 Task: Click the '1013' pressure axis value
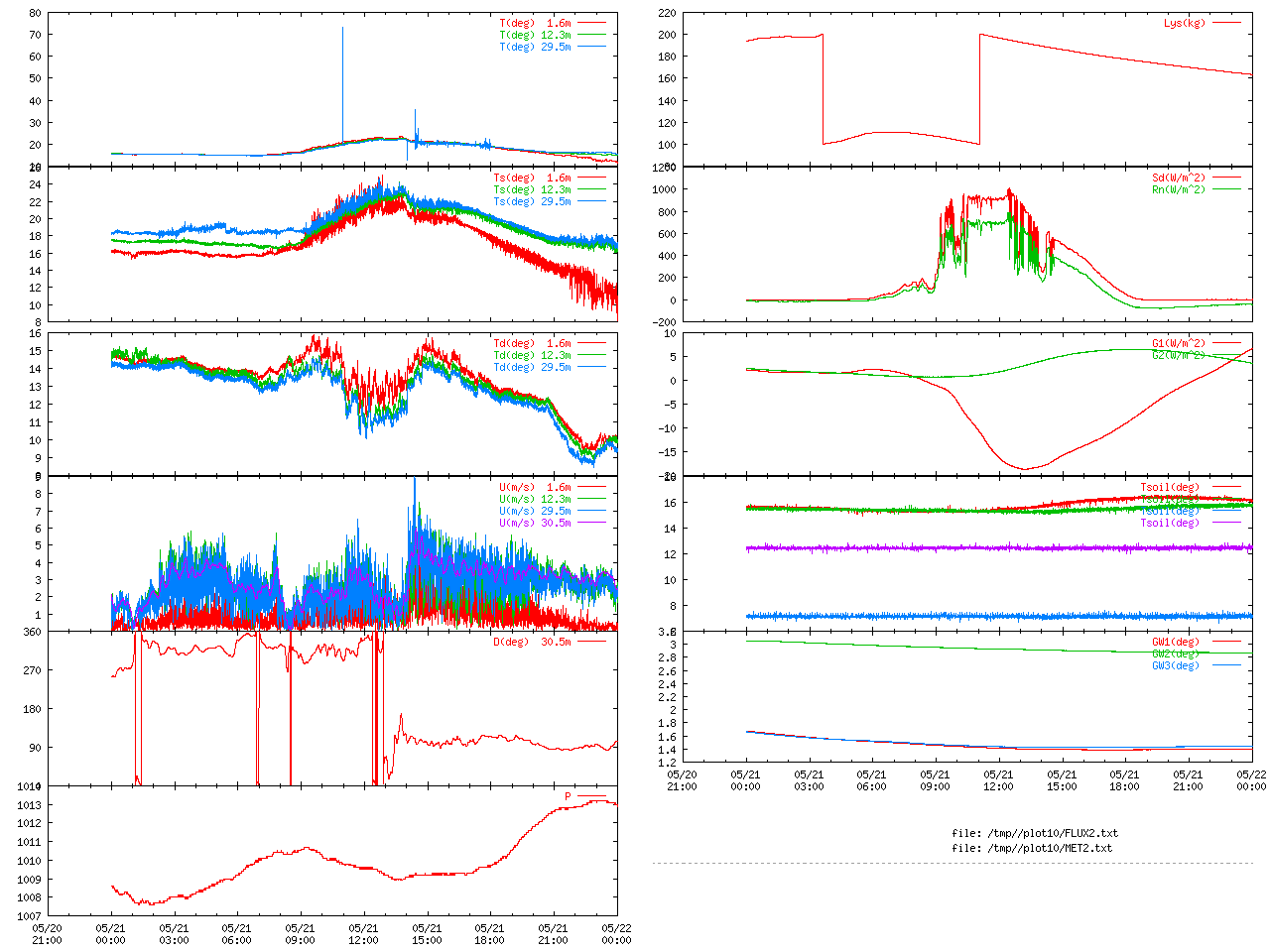tap(29, 805)
